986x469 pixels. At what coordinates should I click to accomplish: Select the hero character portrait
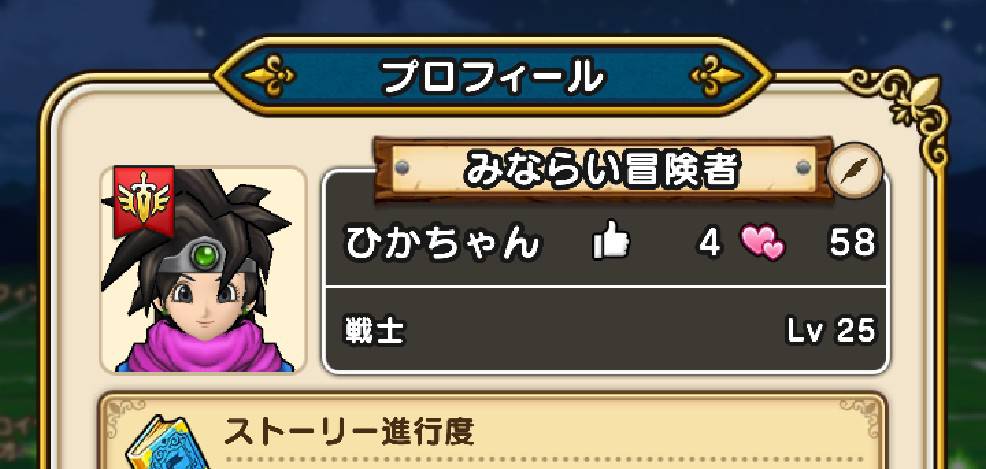(x=203, y=270)
